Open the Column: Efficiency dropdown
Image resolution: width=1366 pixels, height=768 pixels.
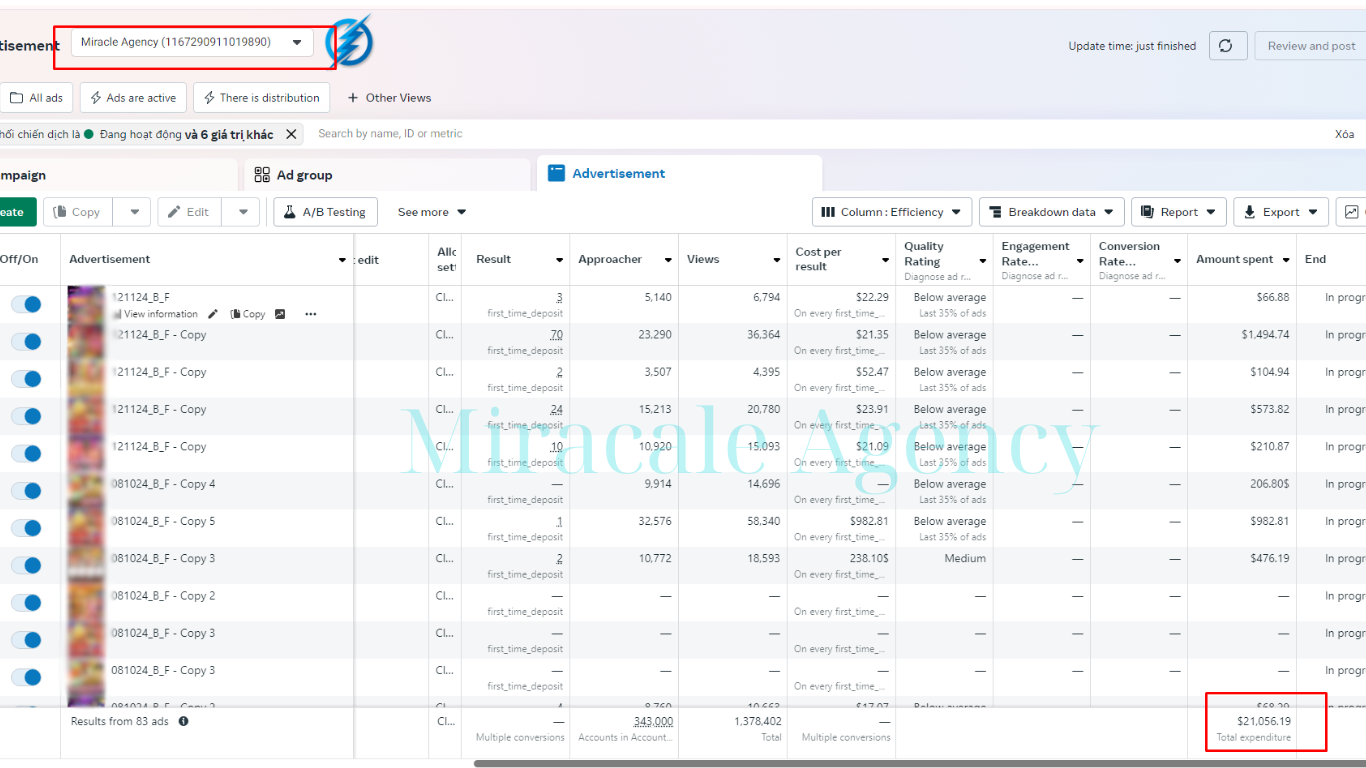892,212
